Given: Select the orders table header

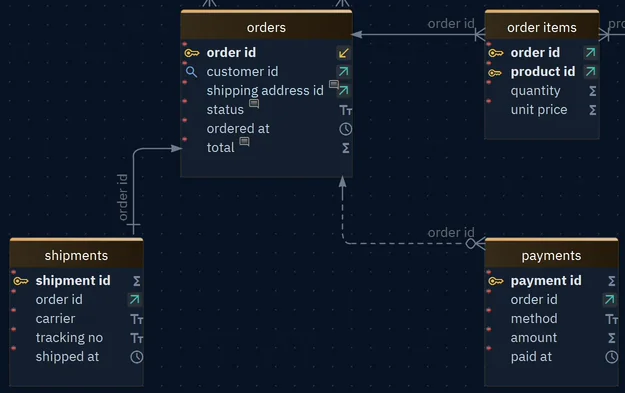Looking at the screenshot, I should (x=266, y=27).
